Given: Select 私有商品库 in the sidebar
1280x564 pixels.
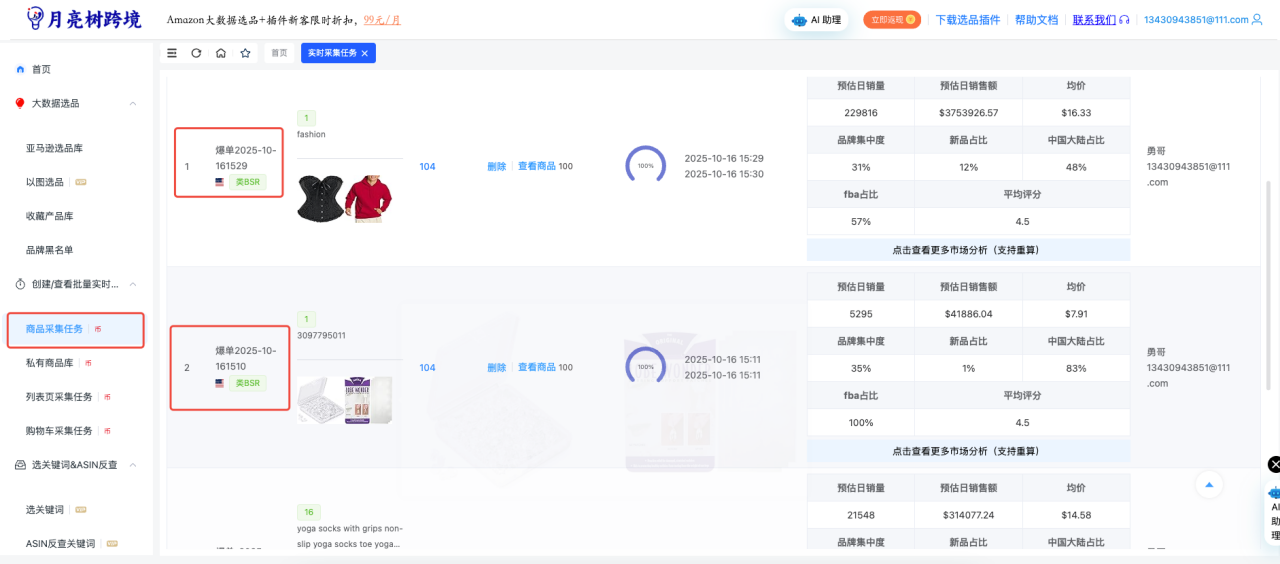Looking at the screenshot, I should 50,363.
